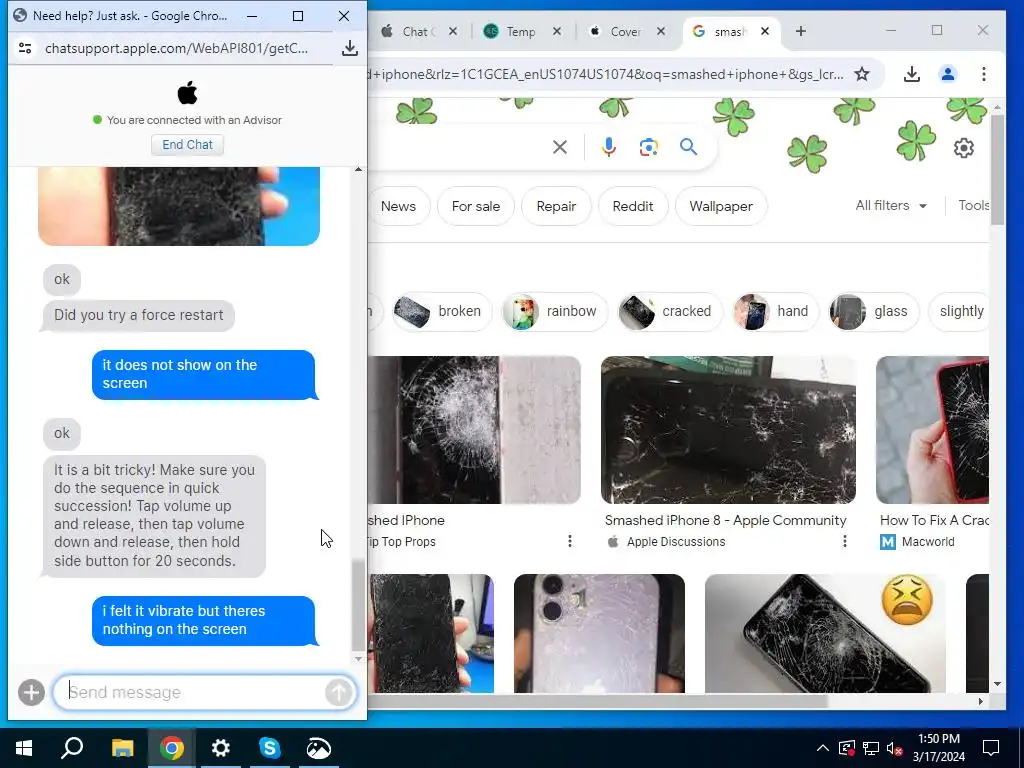Click the smashed phone photo in chat
Viewport: 1024px width, 768px height.
tap(179, 206)
